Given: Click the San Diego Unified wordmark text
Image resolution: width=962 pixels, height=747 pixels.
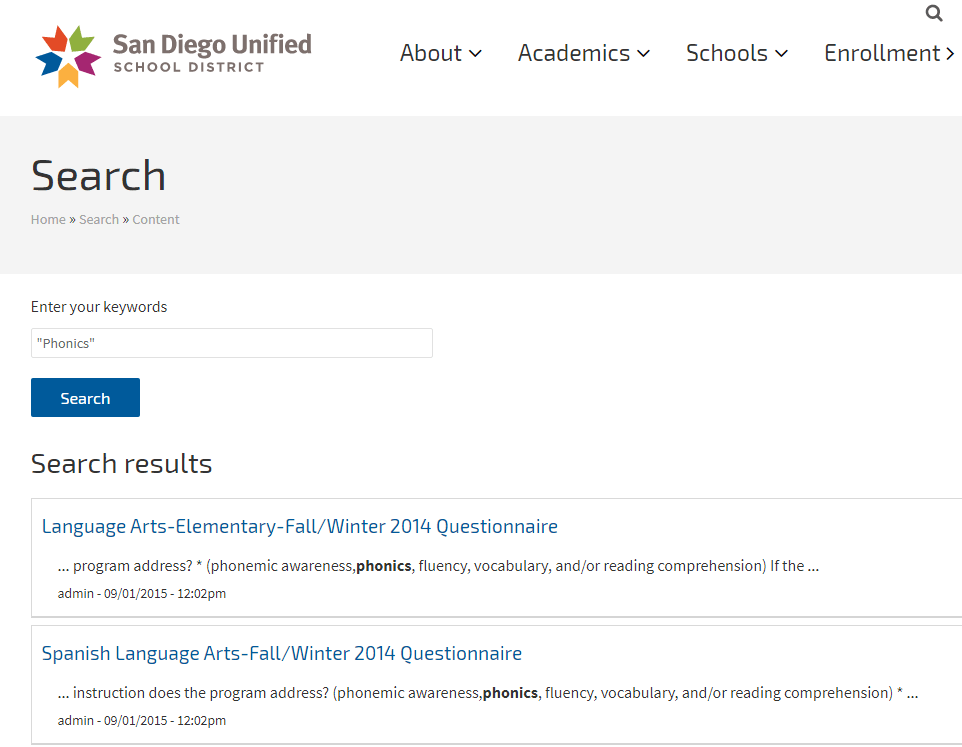Looking at the screenshot, I should 211,45.
